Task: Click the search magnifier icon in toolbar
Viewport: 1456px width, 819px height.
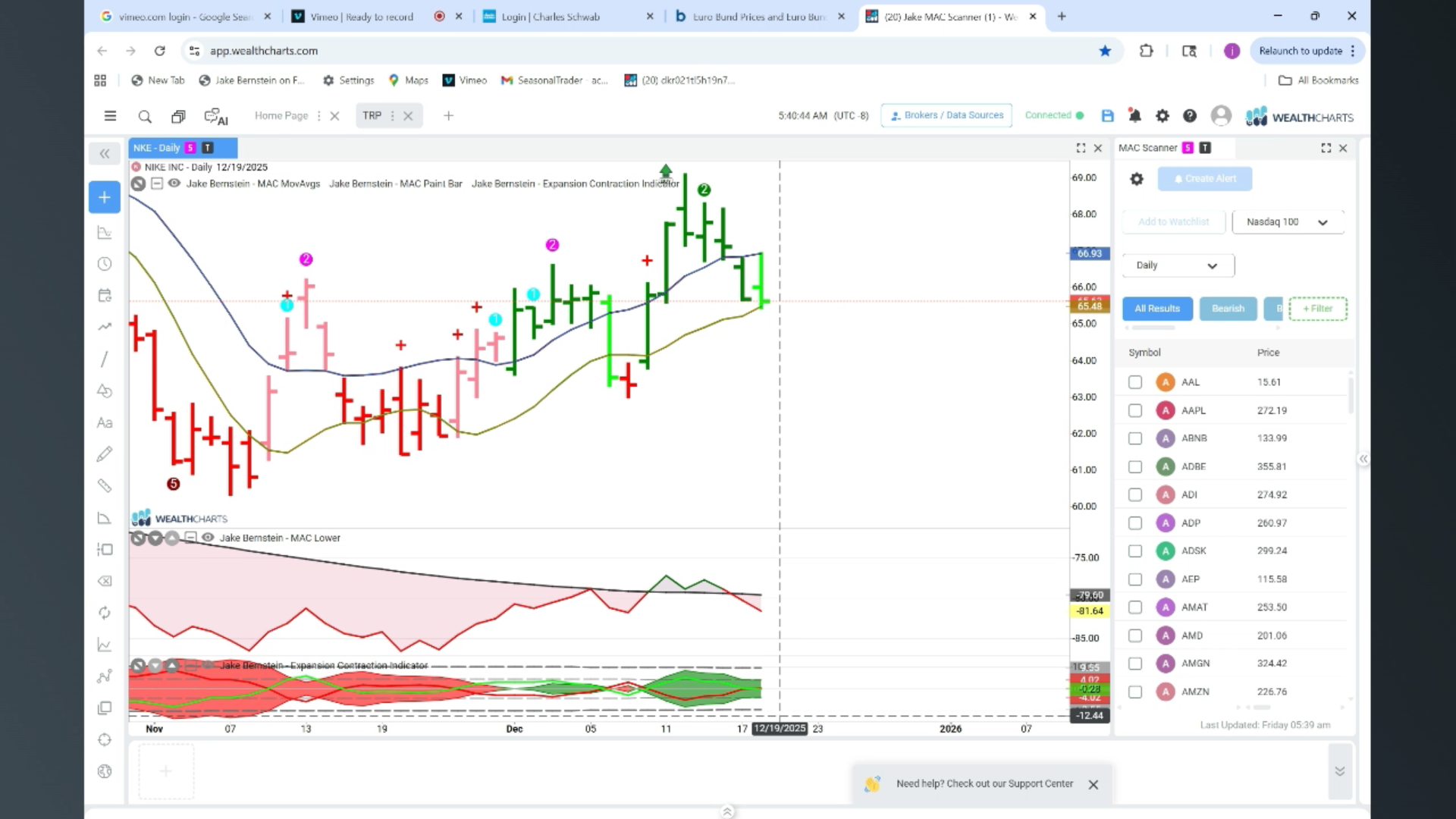Action: [145, 117]
